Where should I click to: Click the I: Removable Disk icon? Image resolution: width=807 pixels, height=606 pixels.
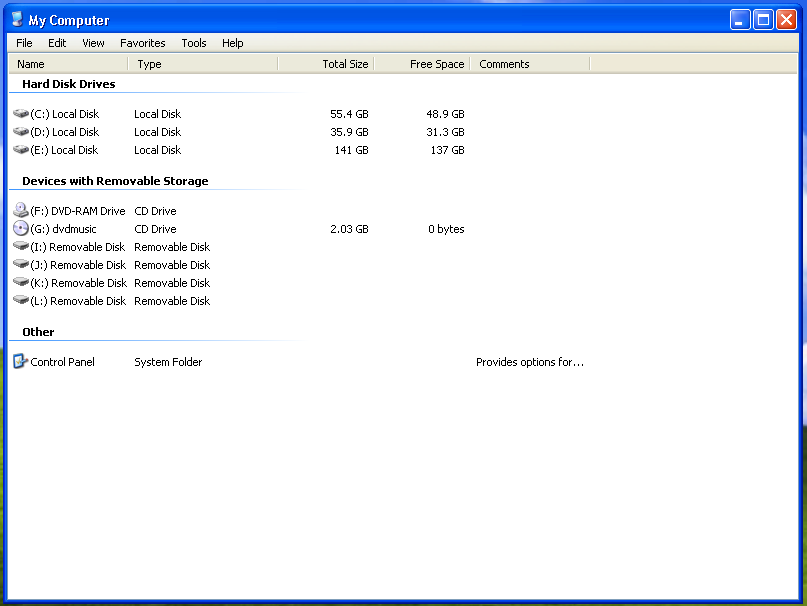[21, 246]
